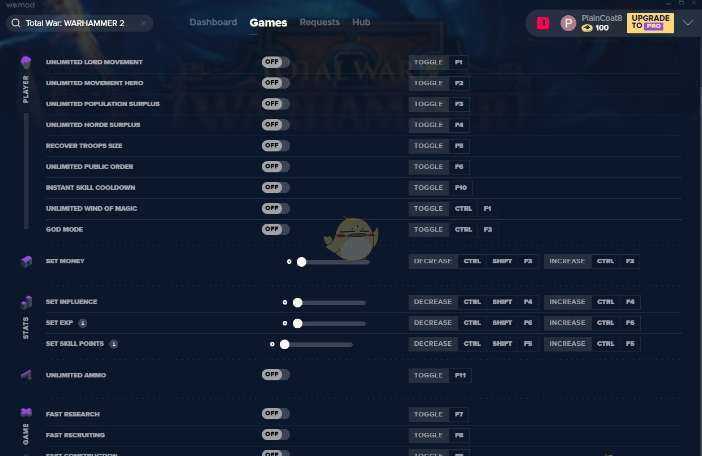Open info icon next to Set Skill Points

pos(114,344)
